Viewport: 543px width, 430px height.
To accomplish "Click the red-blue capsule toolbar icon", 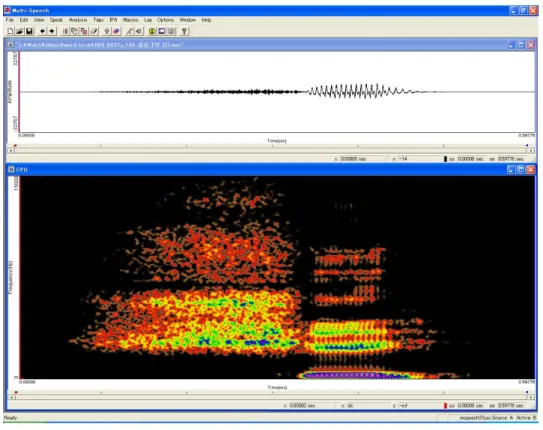I will [116, 31].
